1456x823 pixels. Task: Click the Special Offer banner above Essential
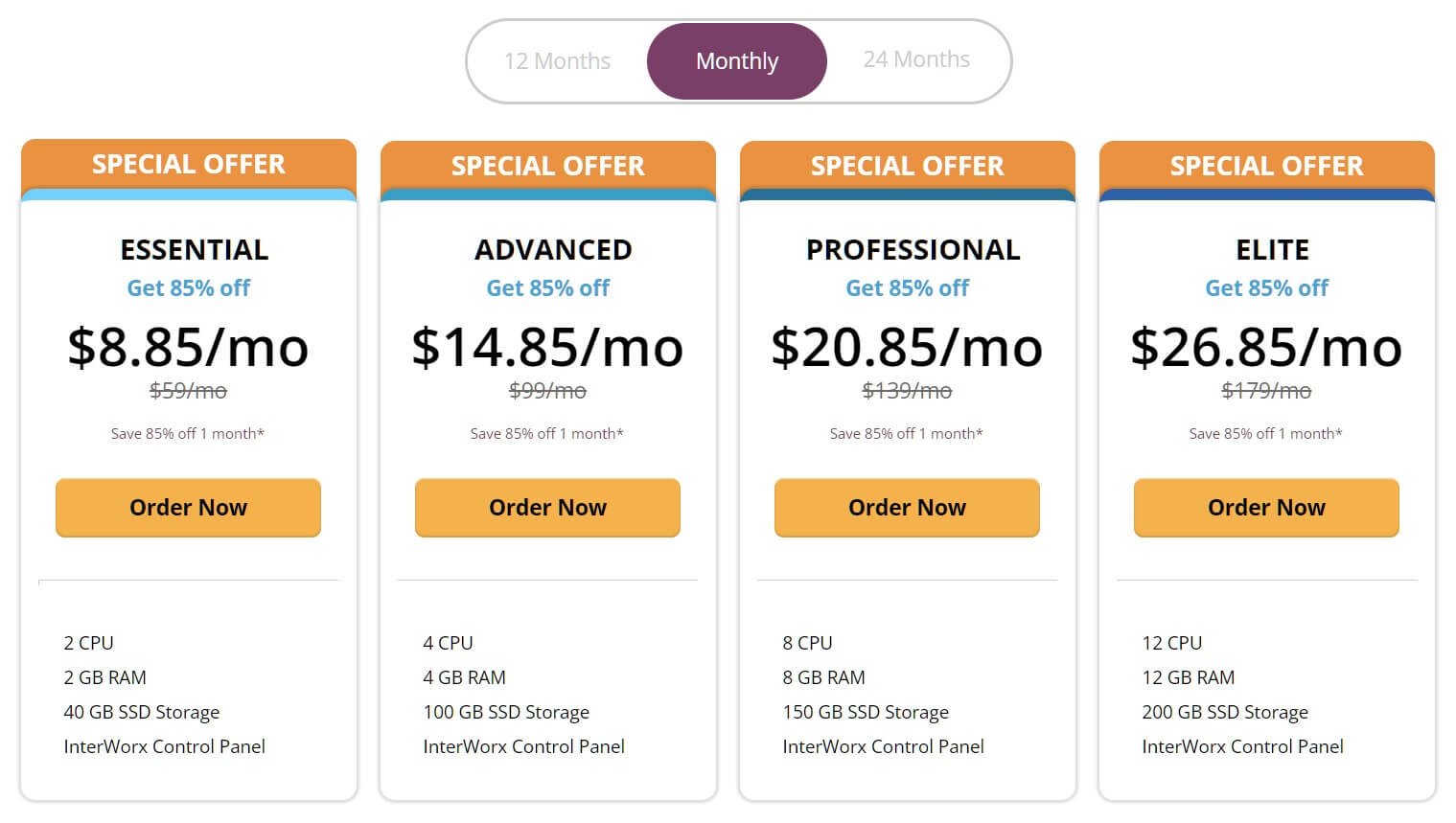point(188,165)
